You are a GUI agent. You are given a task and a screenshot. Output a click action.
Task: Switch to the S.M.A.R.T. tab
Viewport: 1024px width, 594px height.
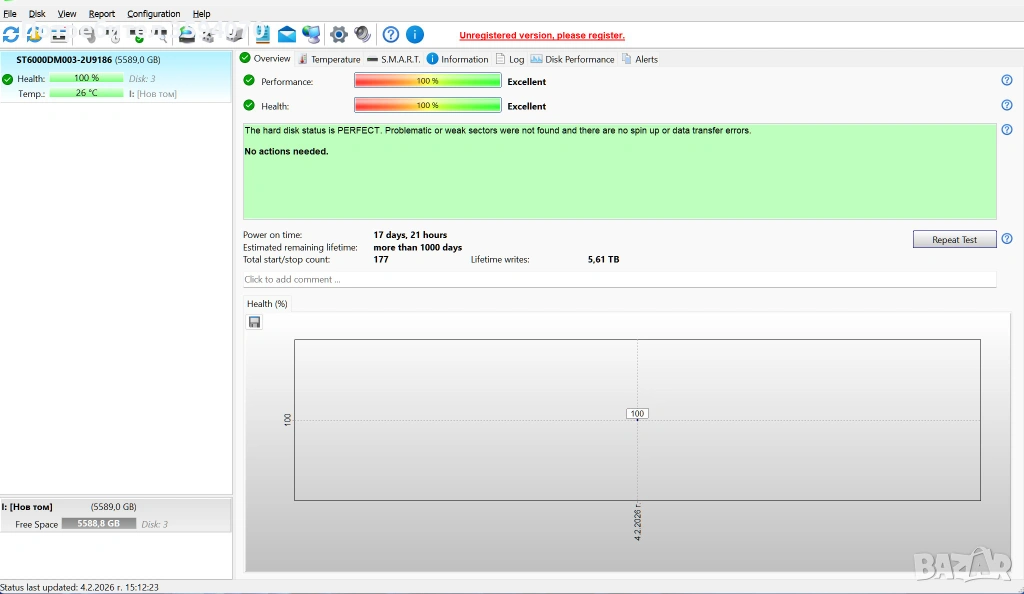point(394,59)
